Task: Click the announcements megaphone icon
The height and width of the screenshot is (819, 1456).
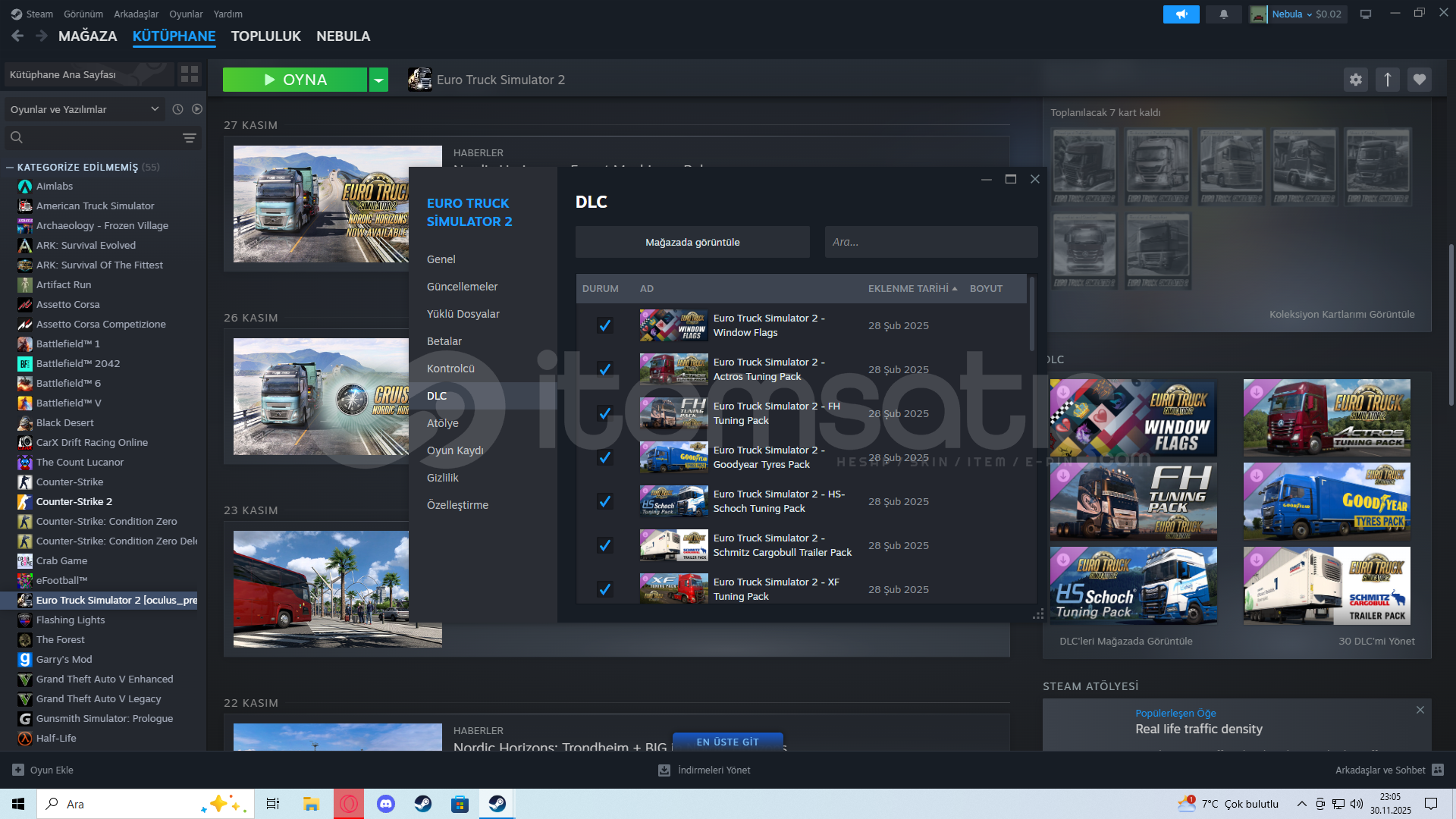Action: click(x=1181, y=14)
